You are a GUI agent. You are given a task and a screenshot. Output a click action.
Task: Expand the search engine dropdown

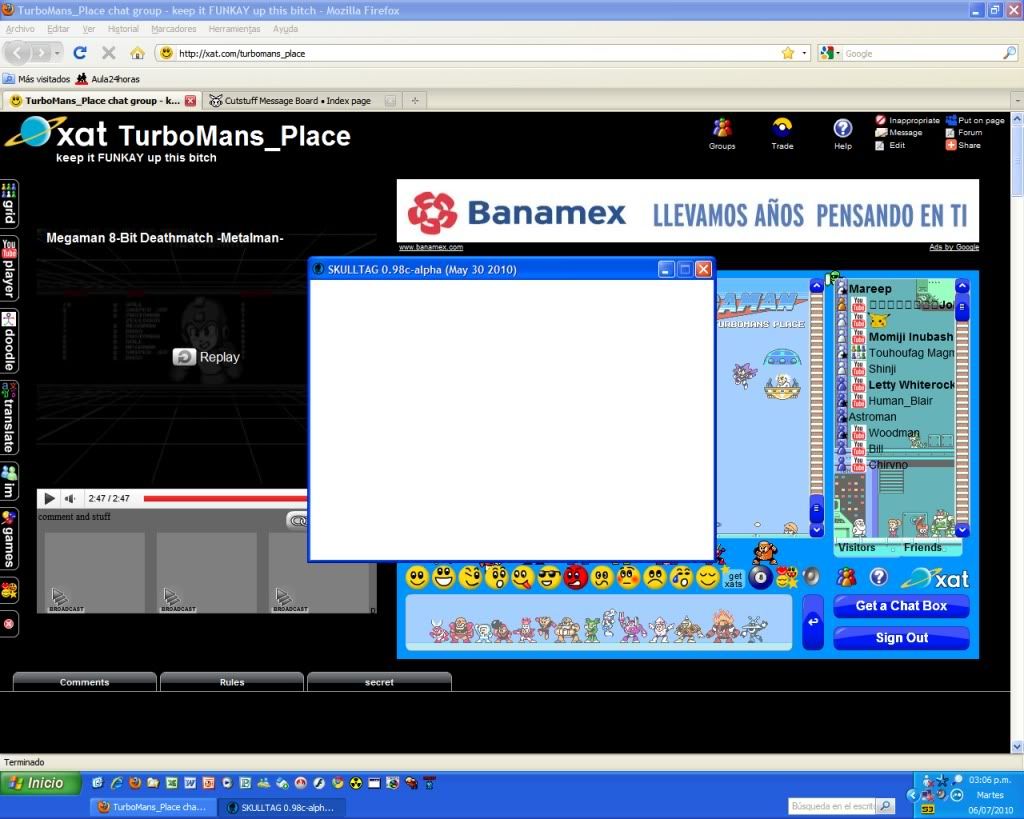[829, 53]
